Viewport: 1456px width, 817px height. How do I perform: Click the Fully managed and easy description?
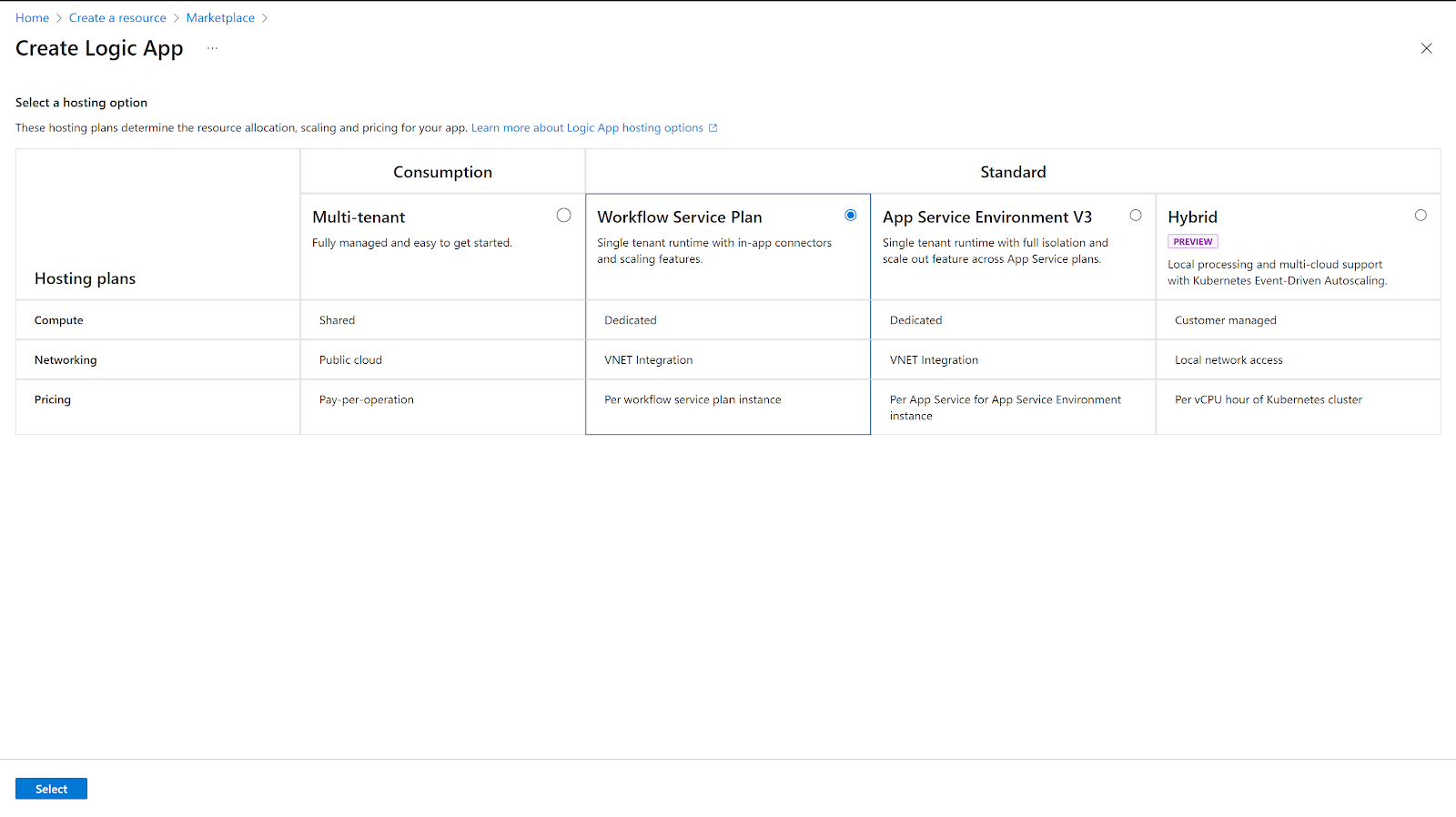[412, 243]
